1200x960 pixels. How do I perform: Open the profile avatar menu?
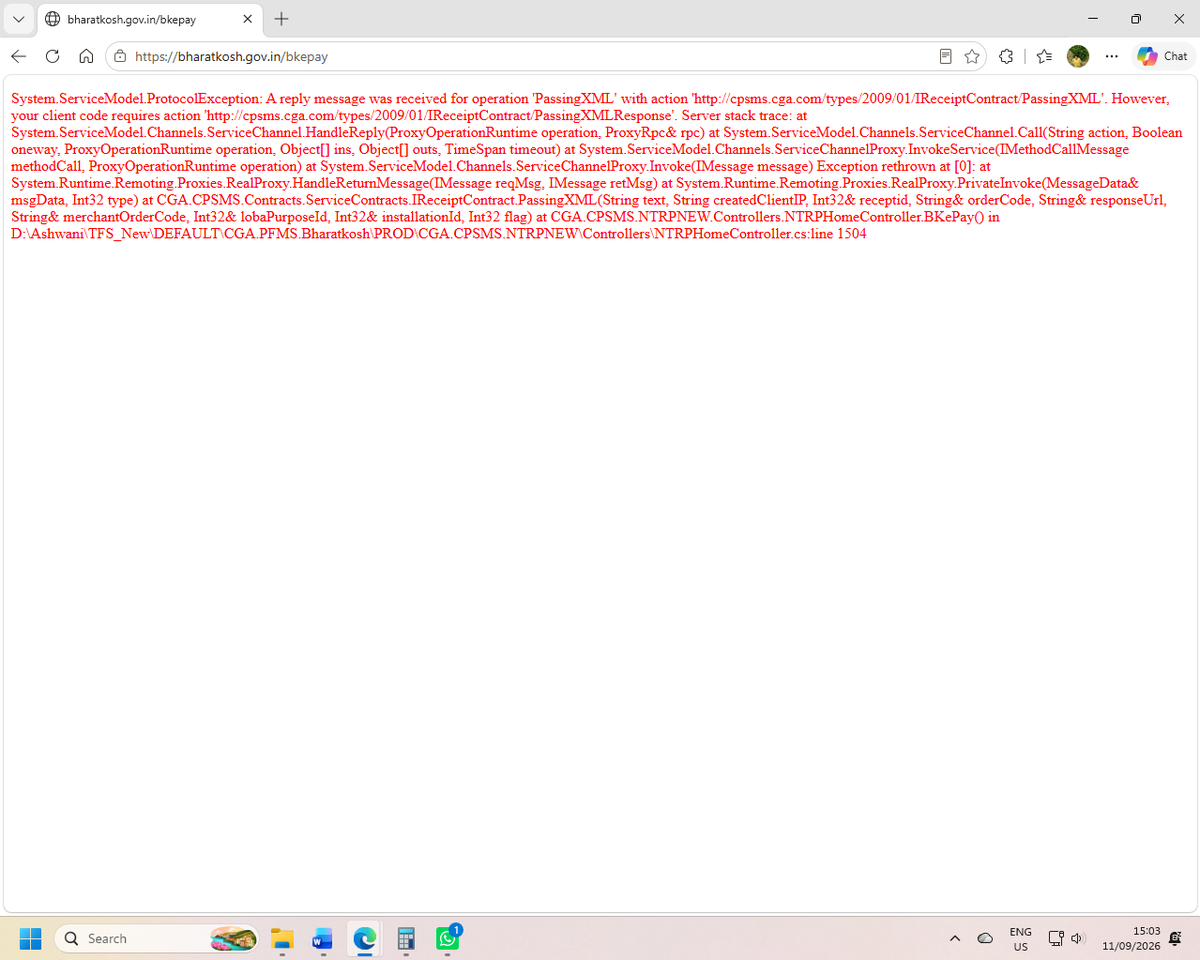(x=1078, y=57)
